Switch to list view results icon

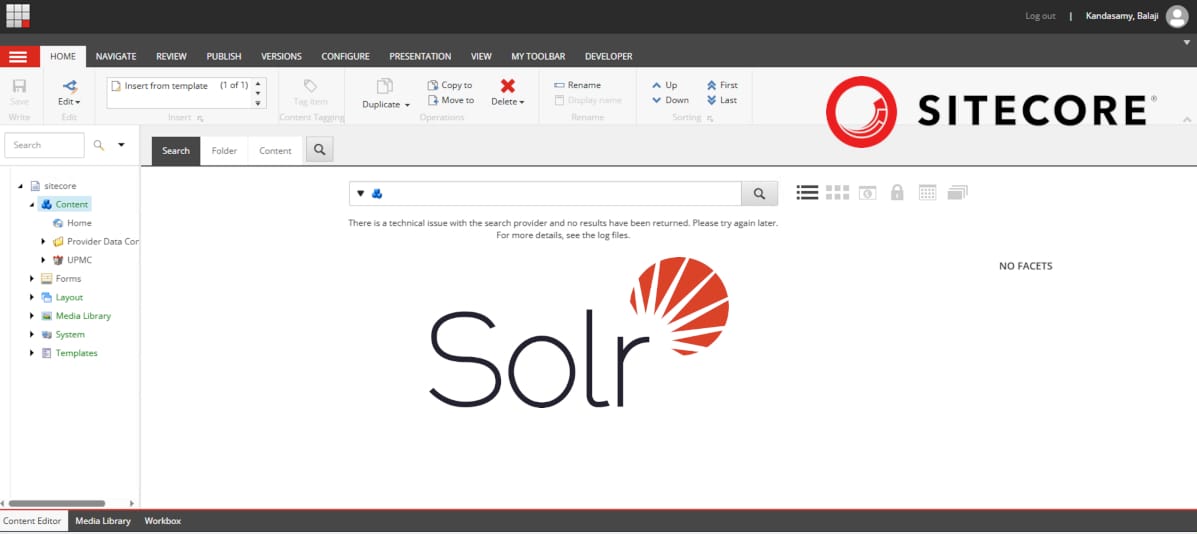[807, 193]
